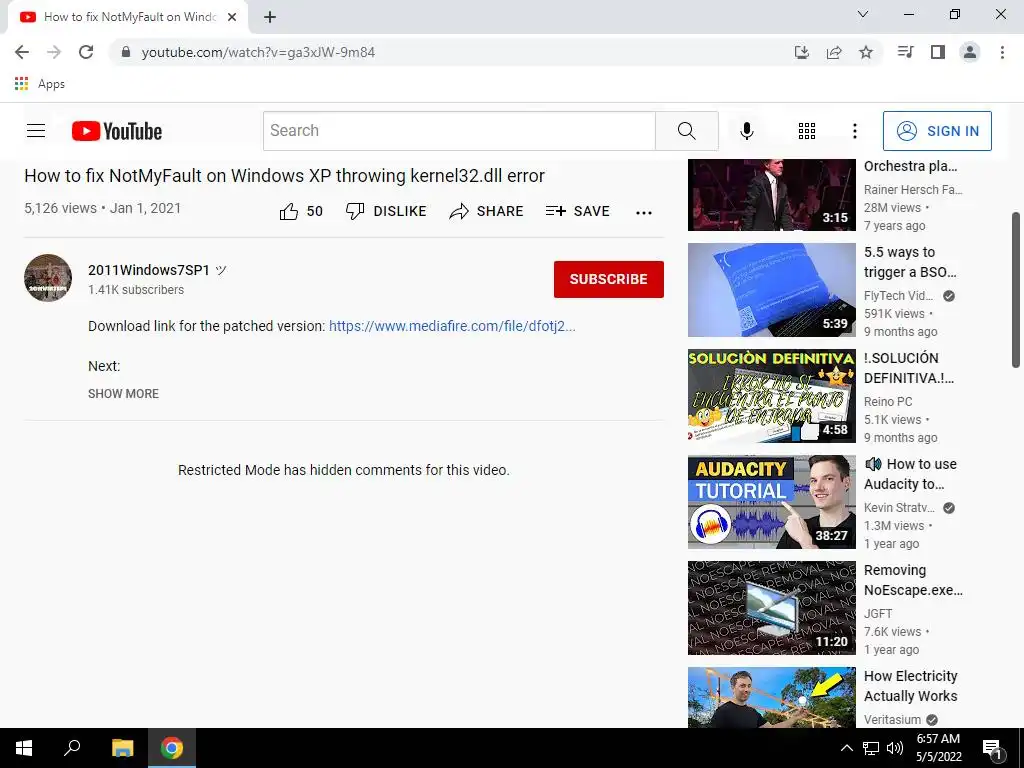This screenshot has width=1024, height=768.
Task: Open 'How to use Audacity to...' title
Action: point(910,474)
